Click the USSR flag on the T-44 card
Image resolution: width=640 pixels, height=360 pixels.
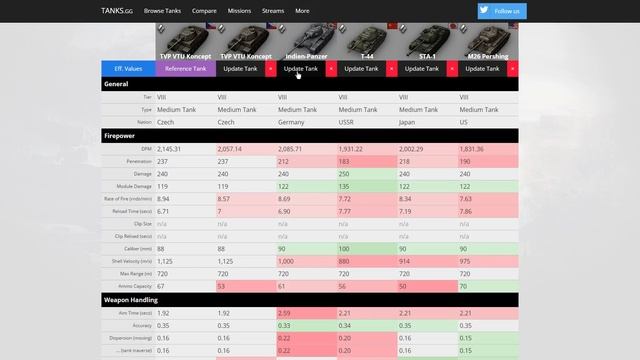392,26
